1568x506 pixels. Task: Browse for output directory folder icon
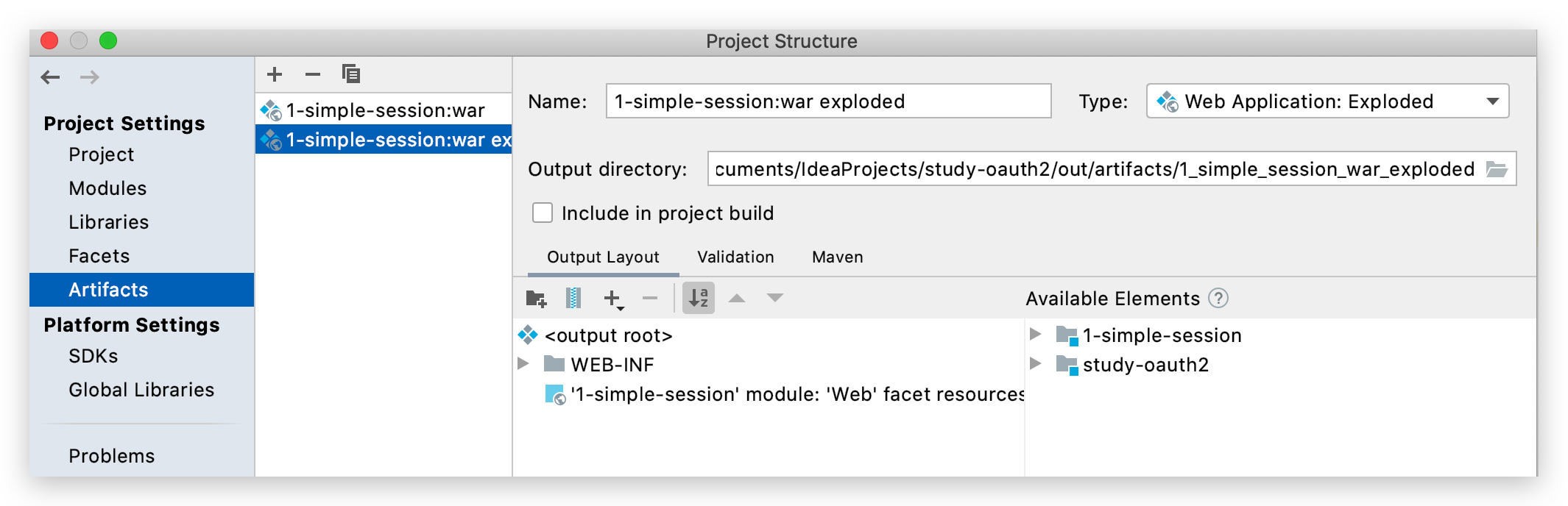(1497, 169)
